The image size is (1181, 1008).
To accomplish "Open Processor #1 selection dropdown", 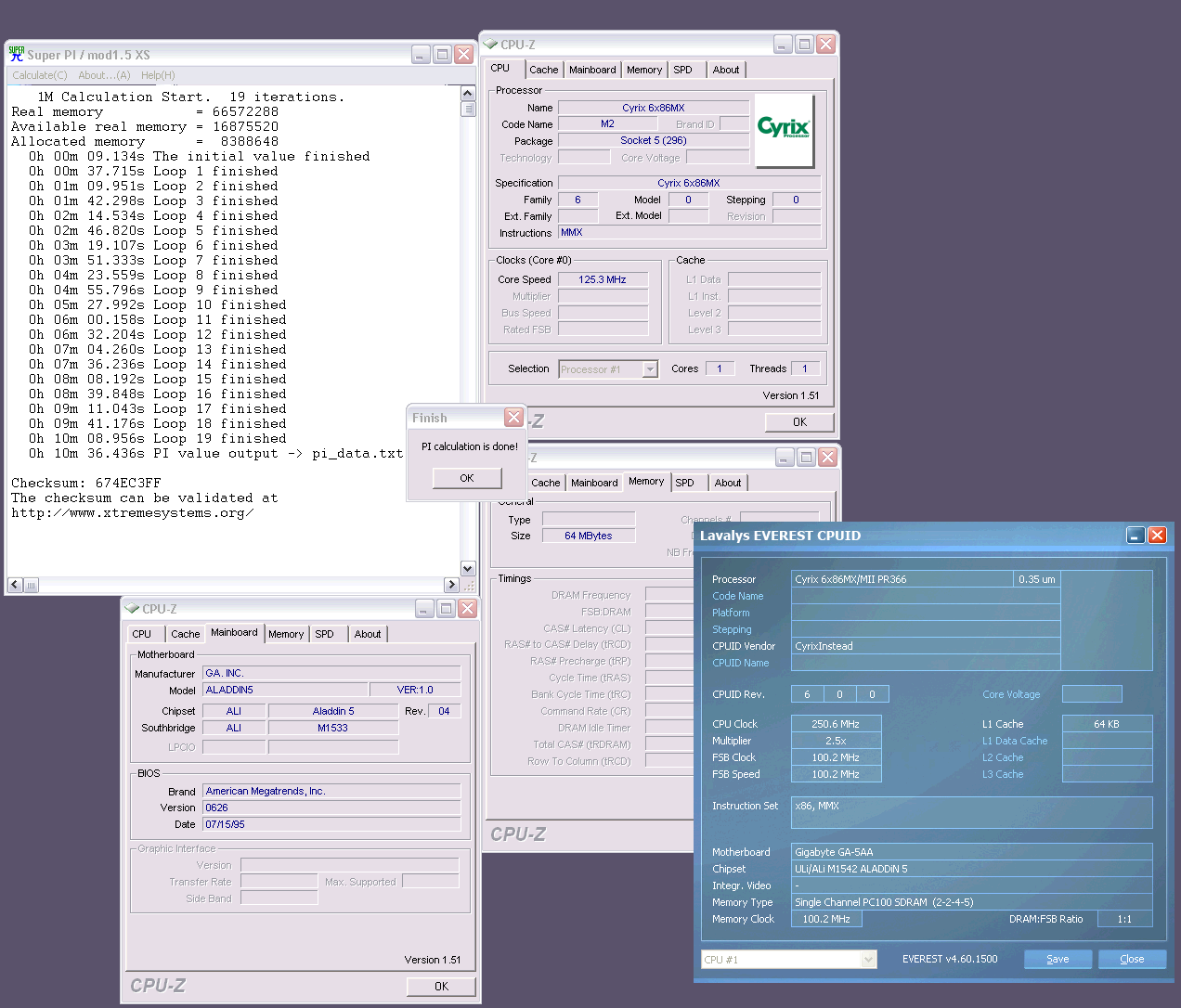I will [x=650, y=369].
